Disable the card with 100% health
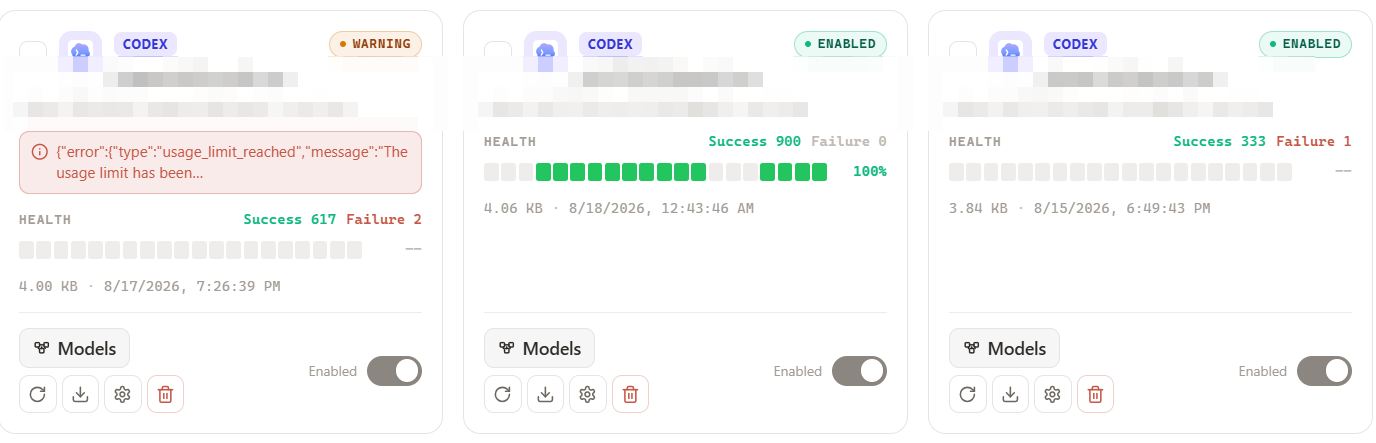Image resolution: width=1376 pixels, height=443 pixels. point(859,371)
